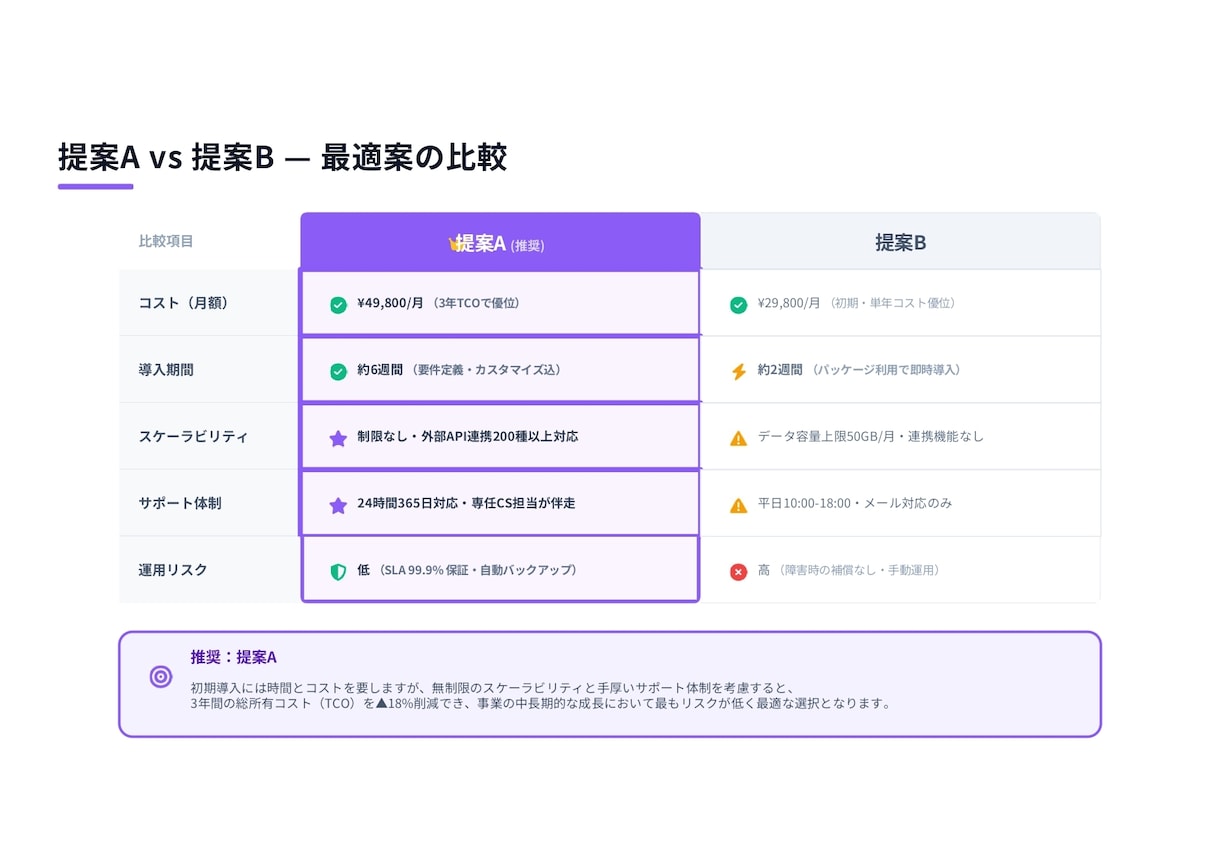
Task: Click the 約6週間 implementation text
Action: coord(380,370)
